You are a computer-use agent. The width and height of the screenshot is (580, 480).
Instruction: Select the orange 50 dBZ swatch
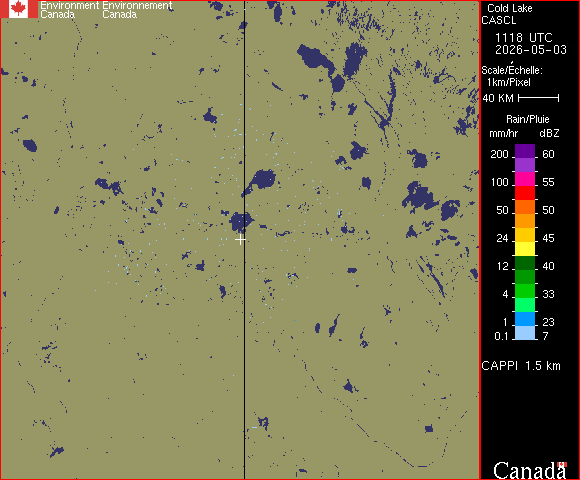525,207
